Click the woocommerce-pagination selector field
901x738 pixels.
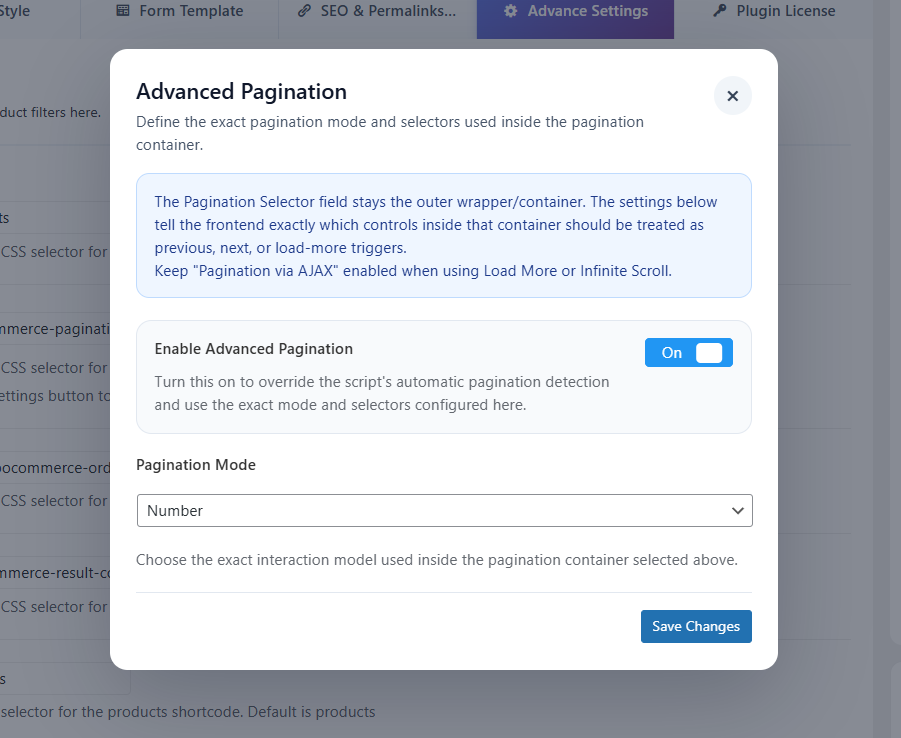click(x=55, y=329)
